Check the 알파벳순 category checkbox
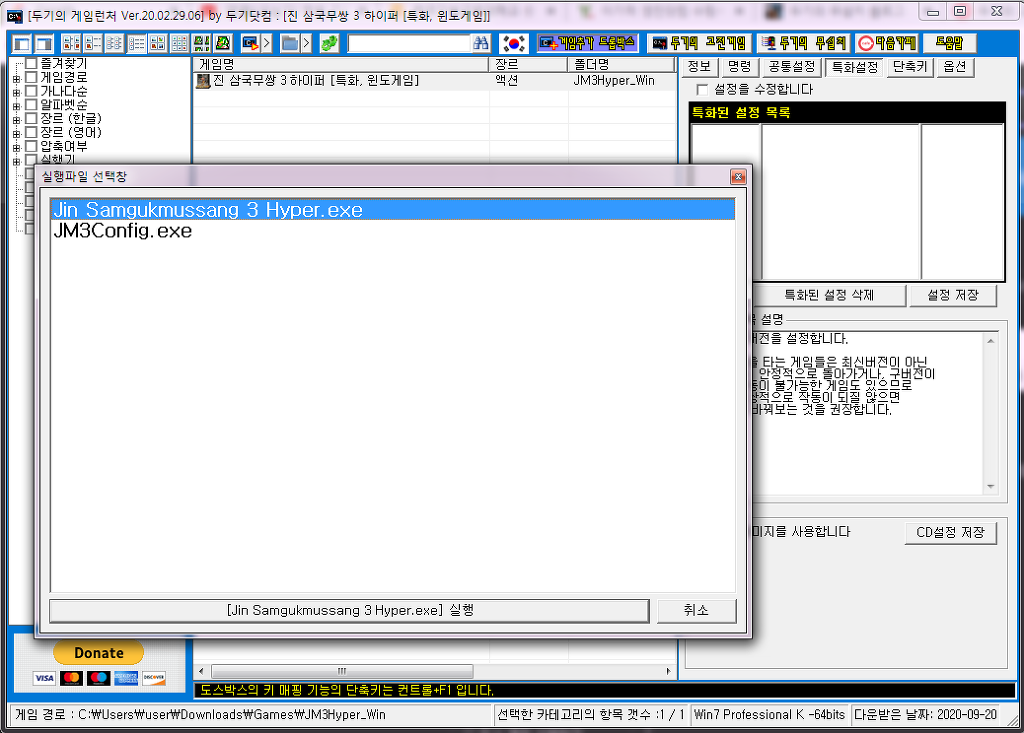1024x733 pixels. coord(31,105)
